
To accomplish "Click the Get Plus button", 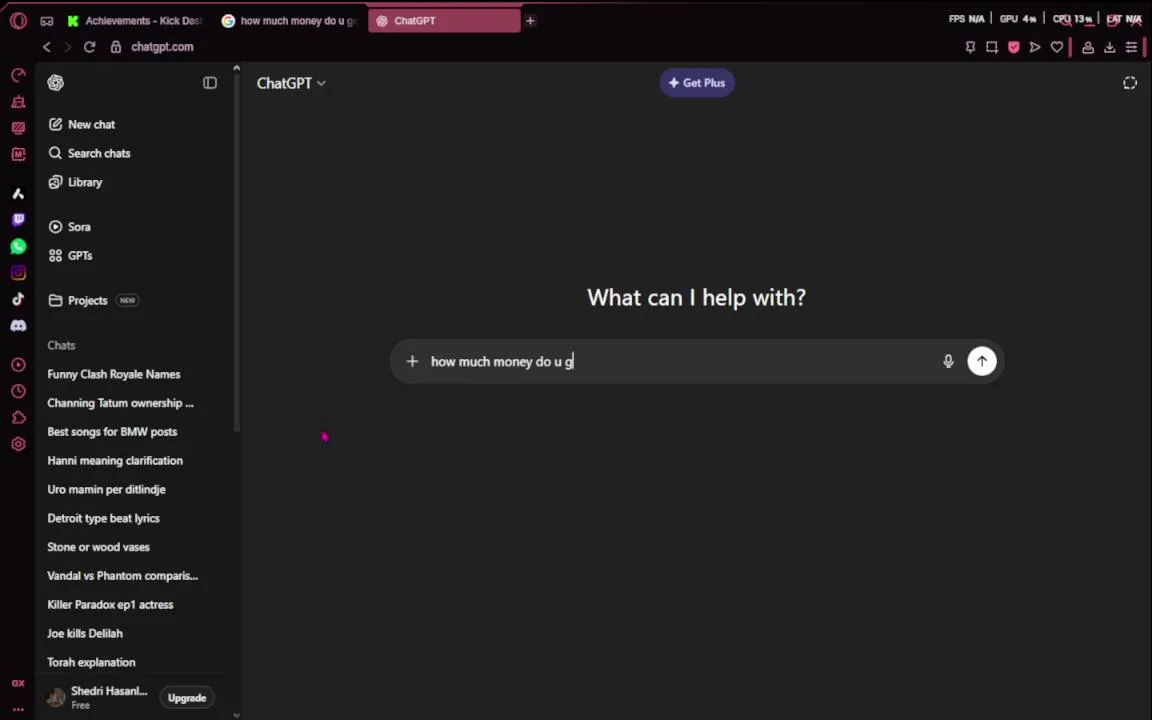I will (696, 83).
